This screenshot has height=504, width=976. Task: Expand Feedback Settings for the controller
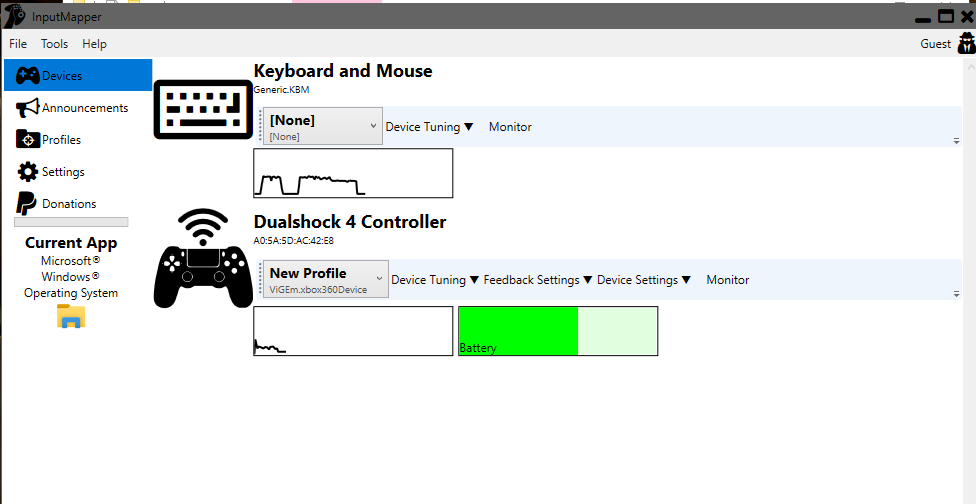[538, 280]
